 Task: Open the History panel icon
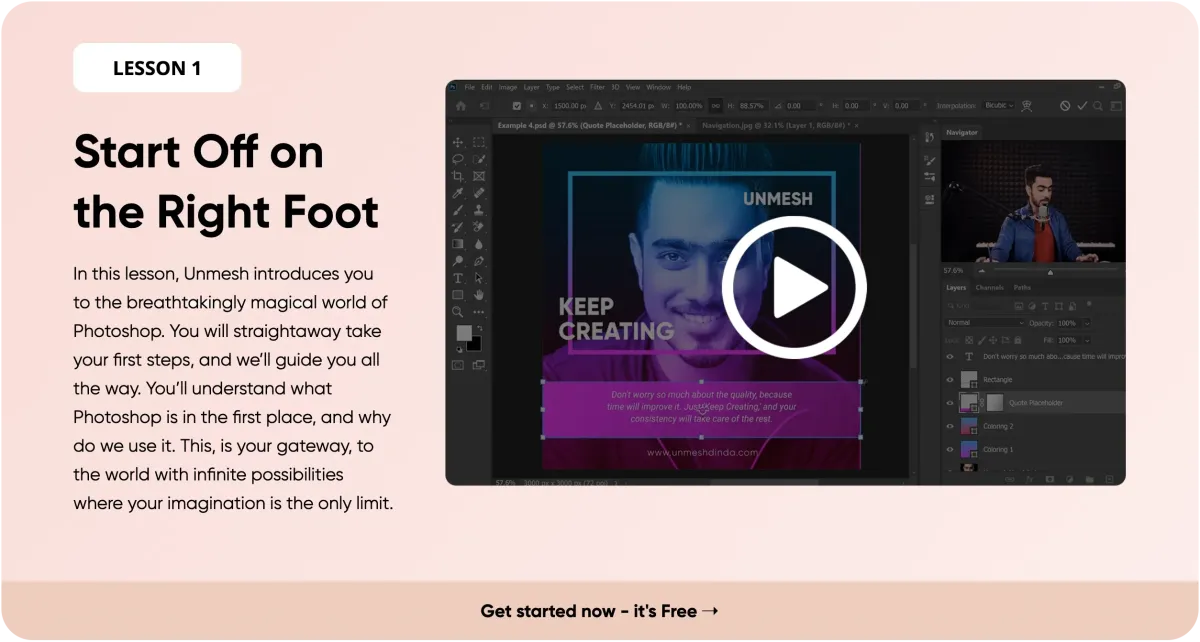[x=930, y=137]
